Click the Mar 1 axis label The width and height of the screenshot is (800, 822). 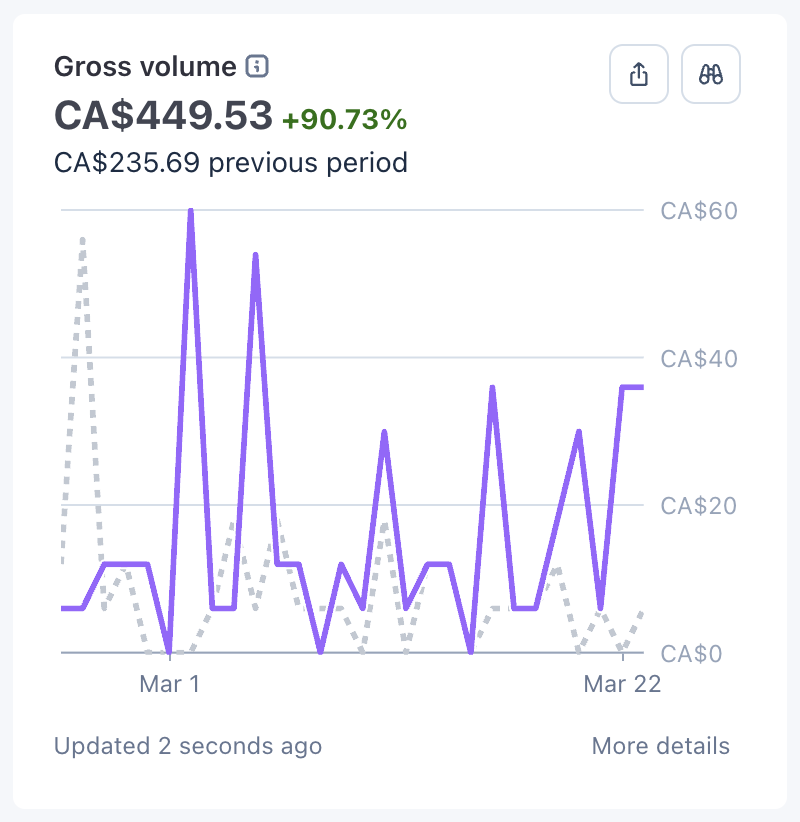click(x=169, y=684)
